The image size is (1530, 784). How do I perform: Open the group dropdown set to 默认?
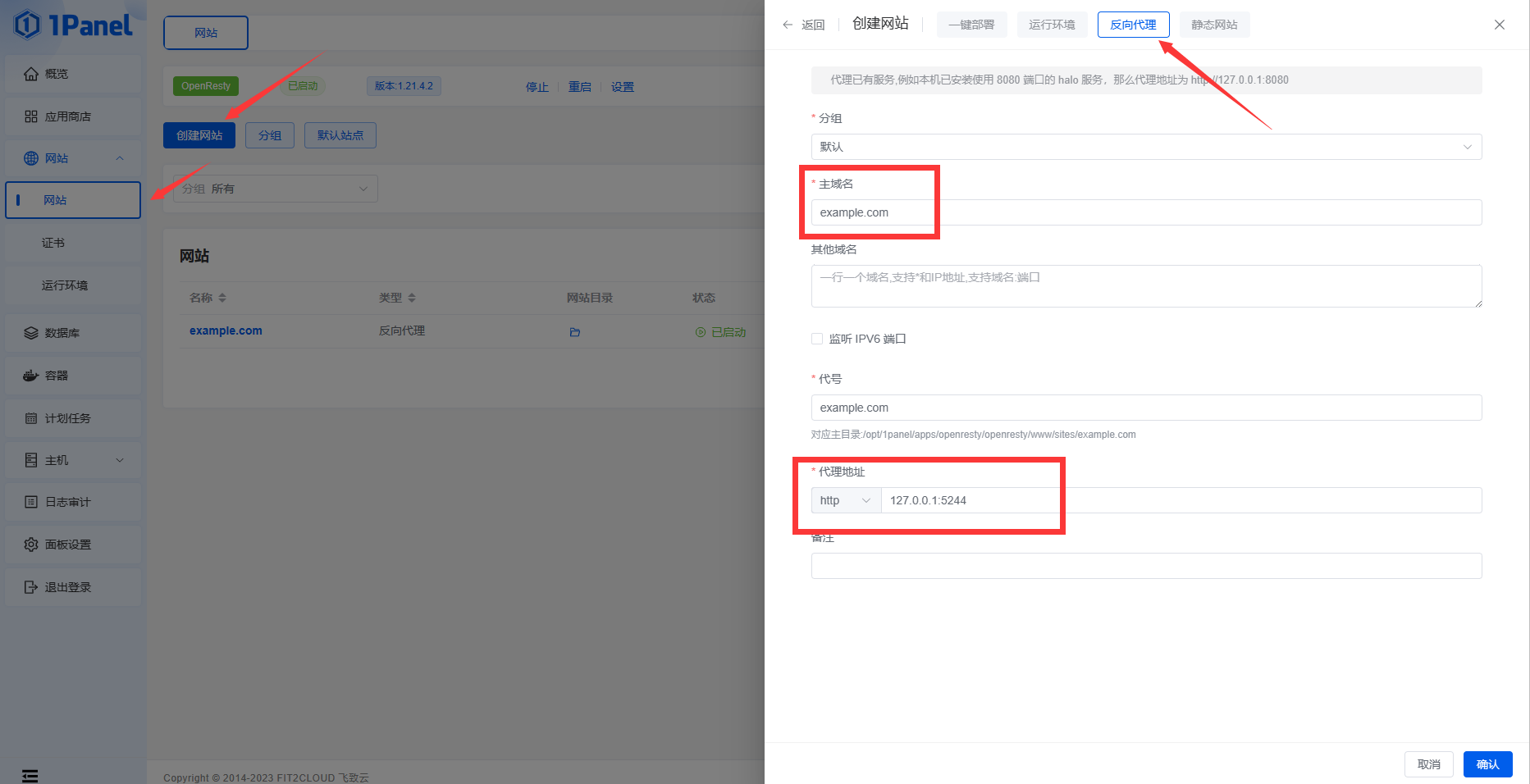[x=1145, y=147]
